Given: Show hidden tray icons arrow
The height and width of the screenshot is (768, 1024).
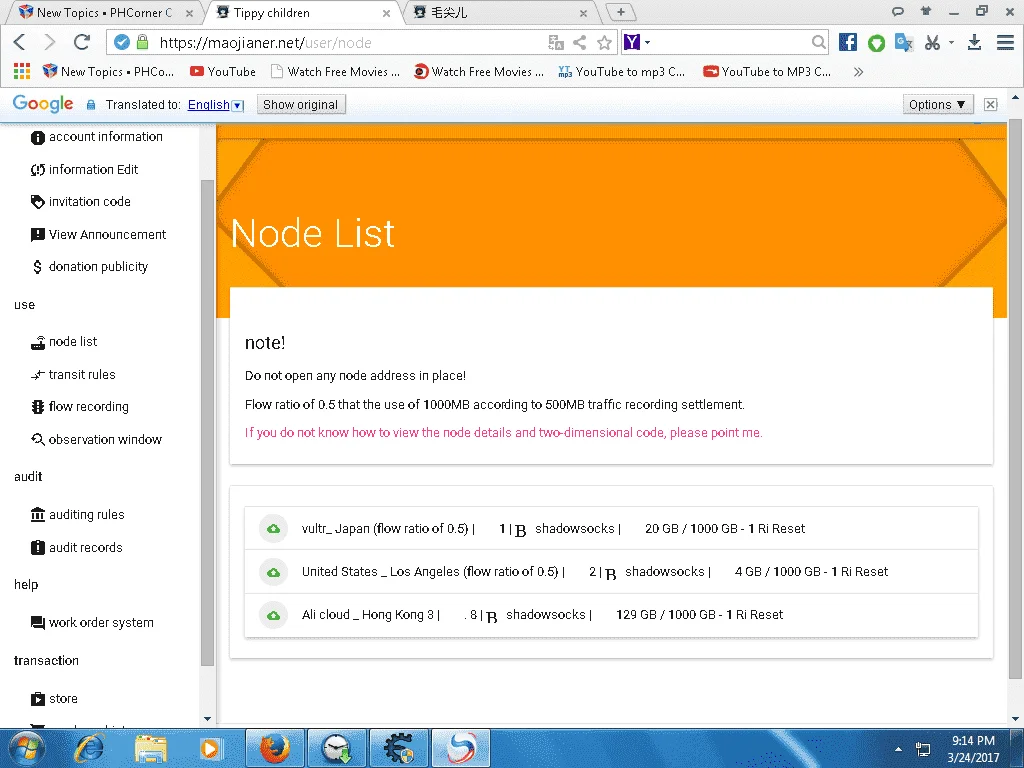Looking at the screenshot, I should 899,749.
